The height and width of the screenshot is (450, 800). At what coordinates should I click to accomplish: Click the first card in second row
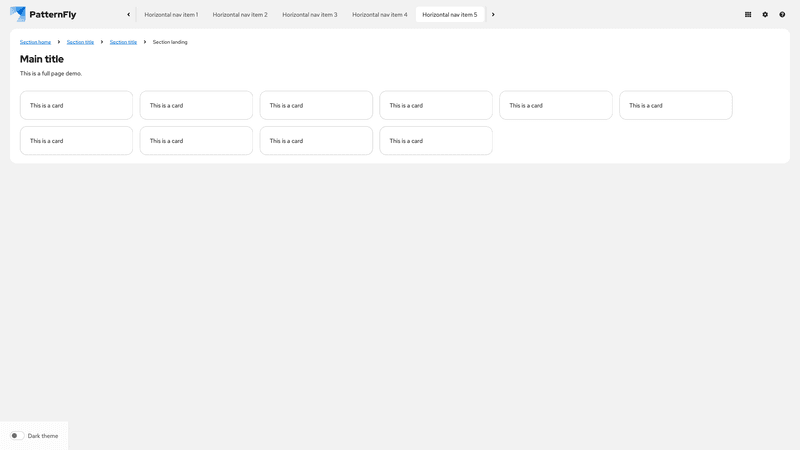click(x=76, y=141)
